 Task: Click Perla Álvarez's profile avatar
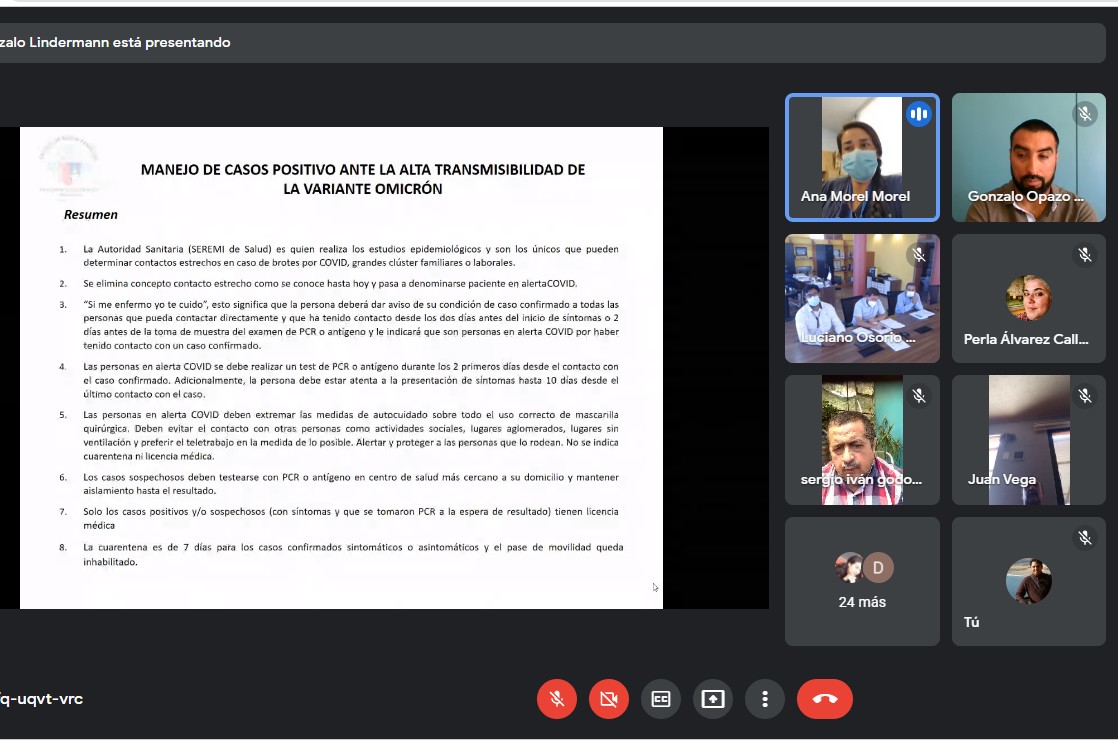1028,297
